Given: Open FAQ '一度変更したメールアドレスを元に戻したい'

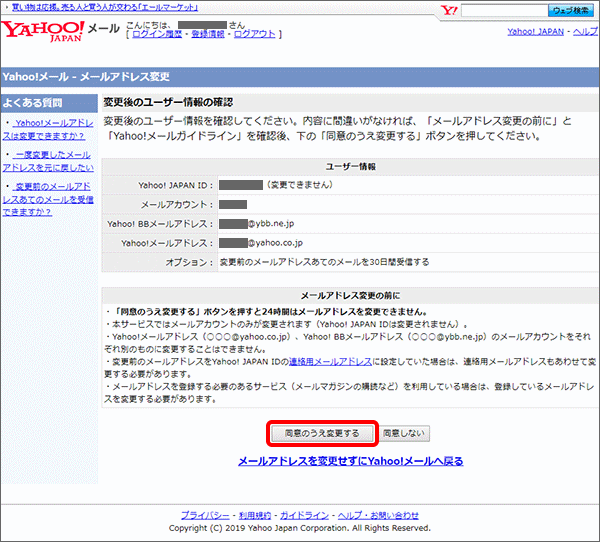Looking at the screenshot, I should [48, 161].
